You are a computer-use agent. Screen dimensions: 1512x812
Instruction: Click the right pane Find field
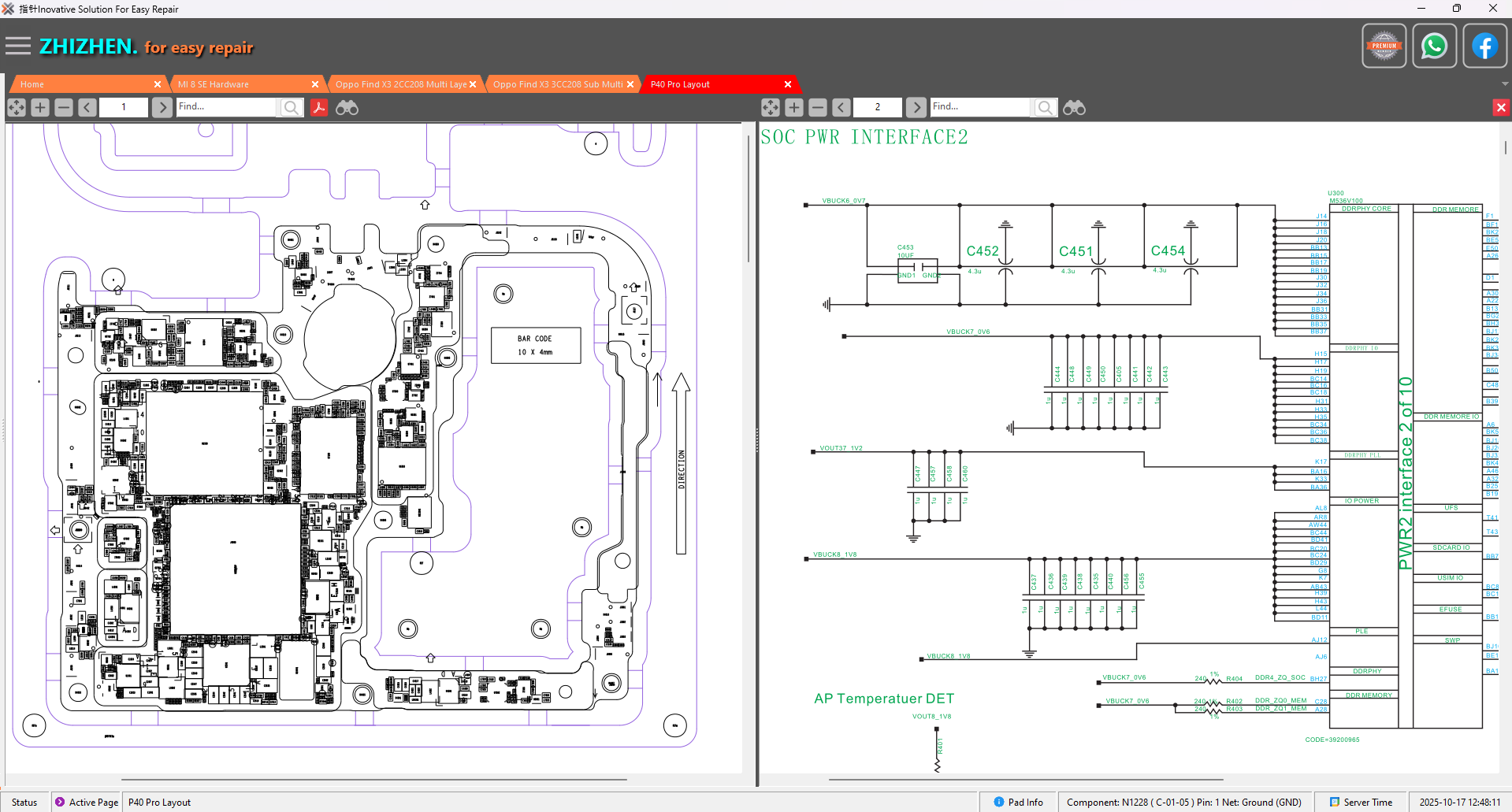tap(981, 107)
